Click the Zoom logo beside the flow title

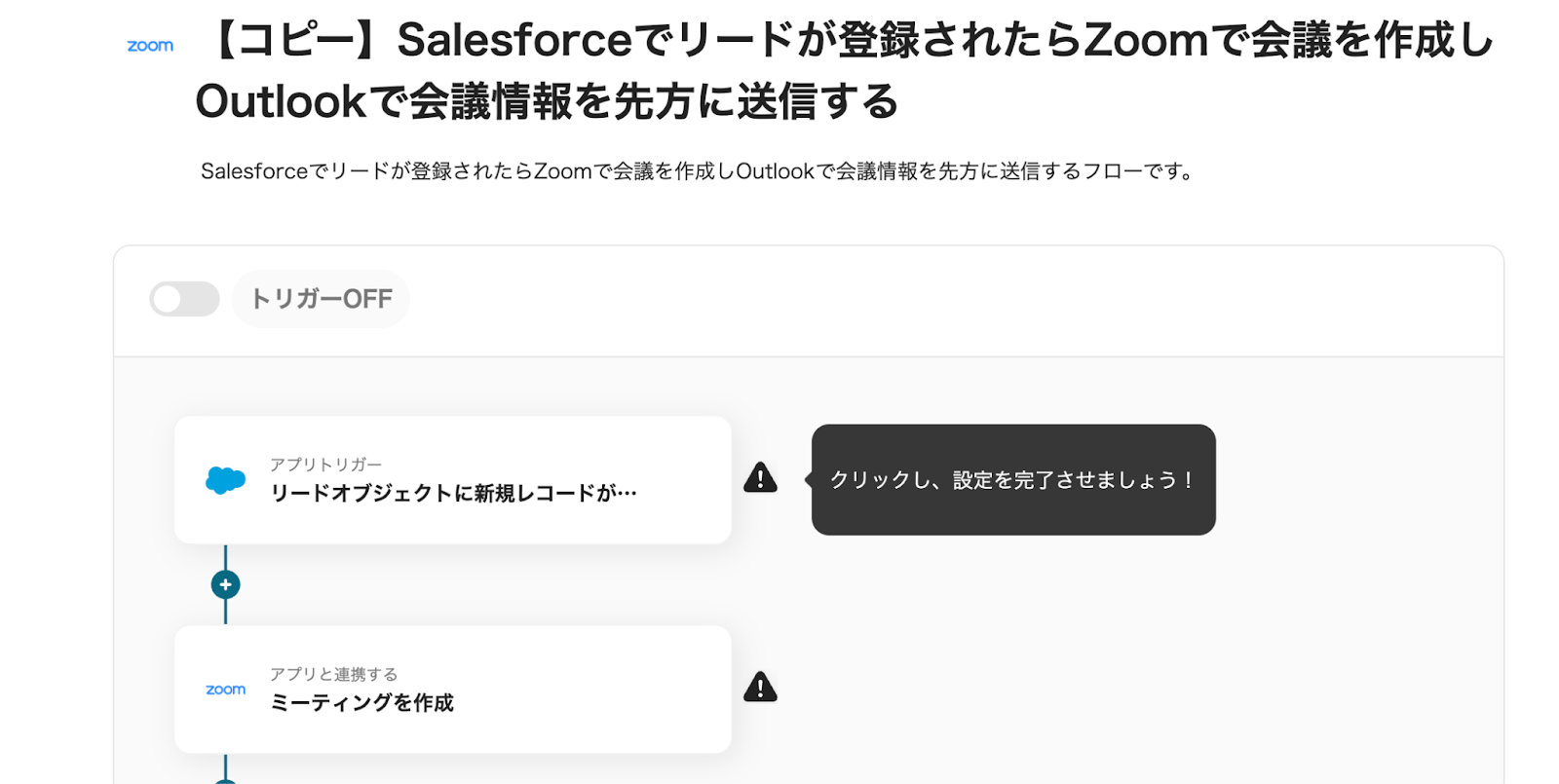click(150, 46)
